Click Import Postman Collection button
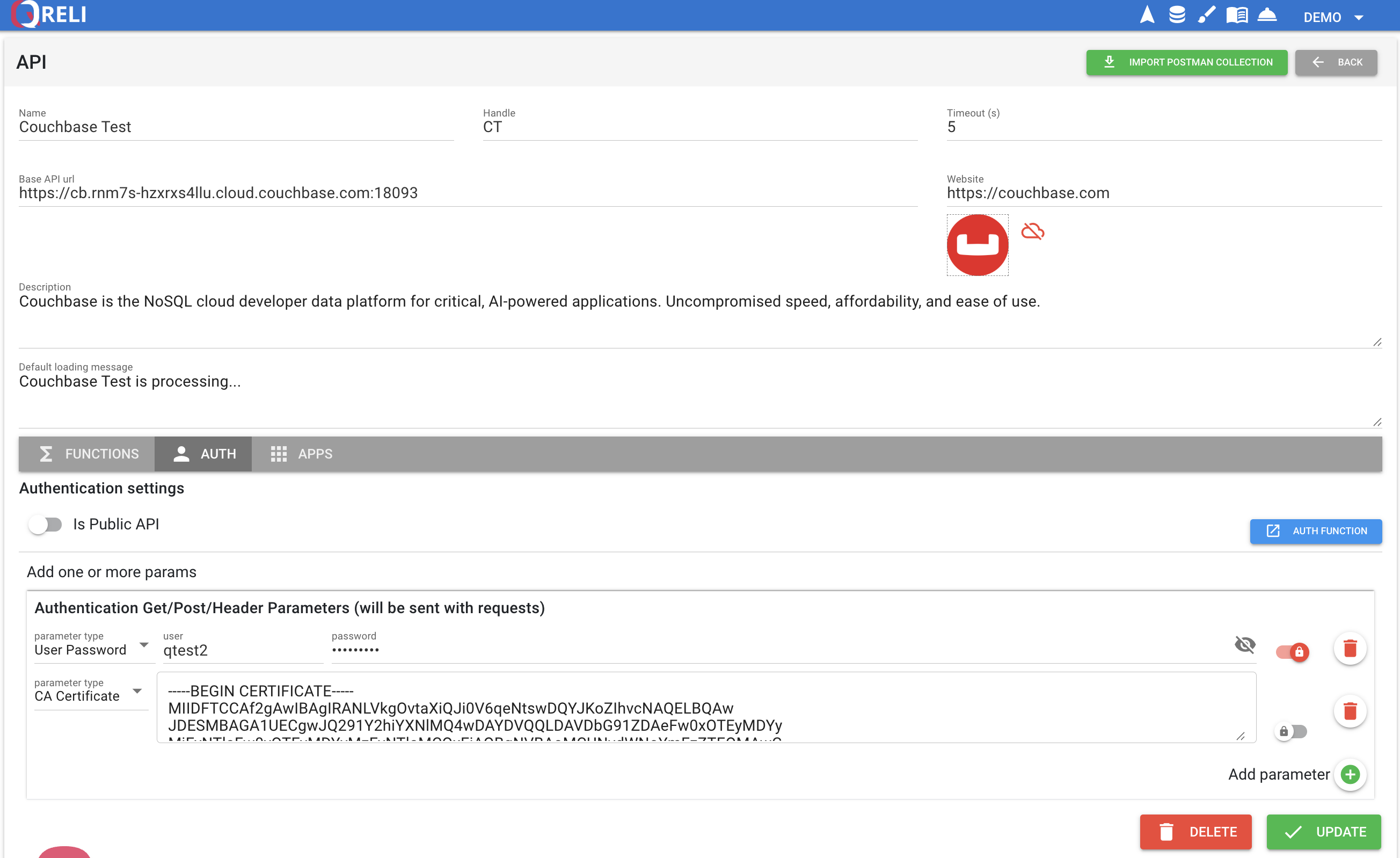Viewport: 1400px width, 858px height. (x=1186, y=62)
